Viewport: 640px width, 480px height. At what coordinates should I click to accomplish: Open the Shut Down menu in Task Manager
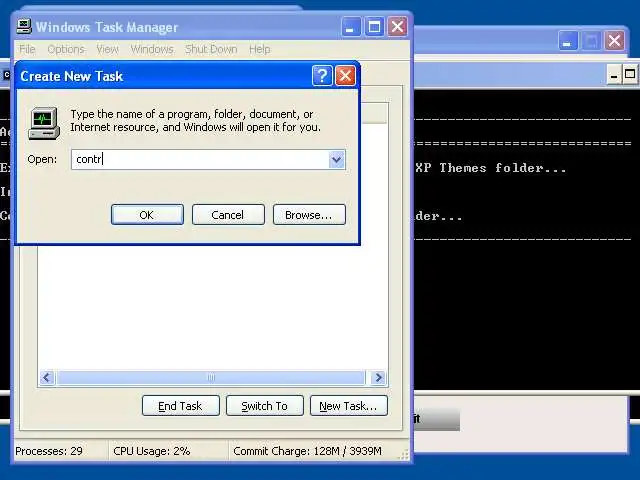211,49
